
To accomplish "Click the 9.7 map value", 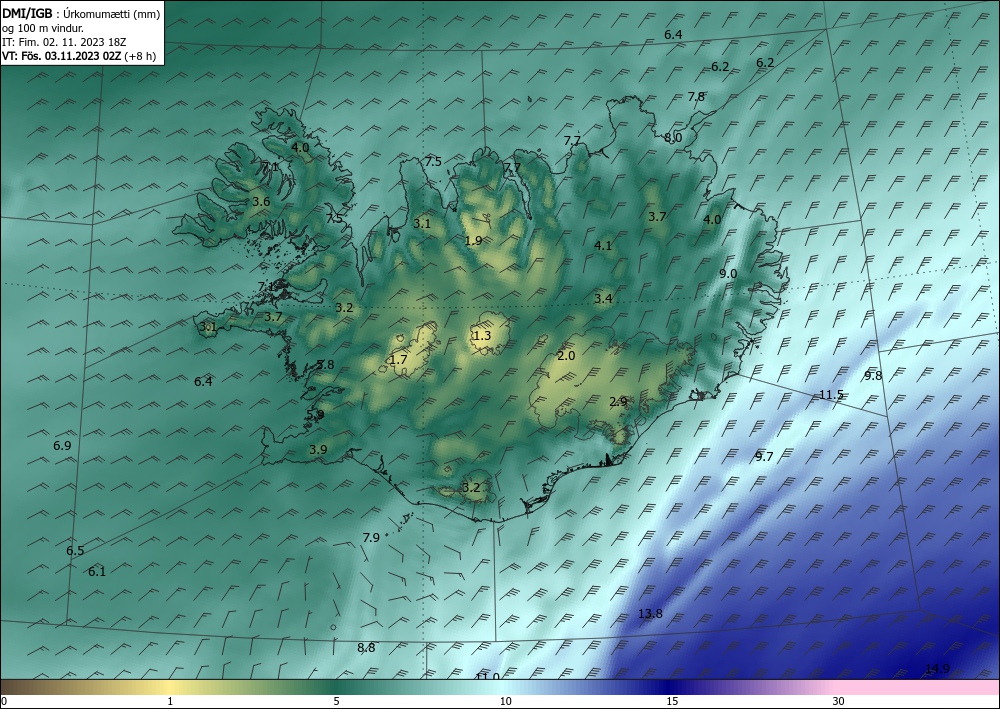I will click(x=764, y=457).
